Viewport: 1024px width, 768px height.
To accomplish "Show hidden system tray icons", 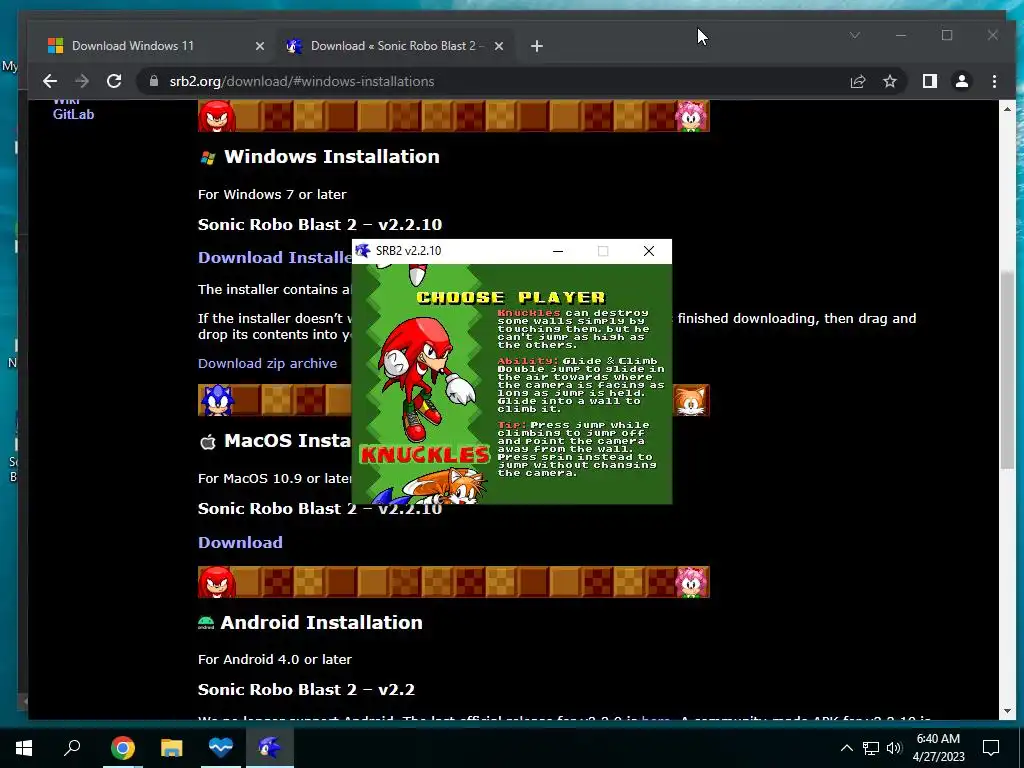I will point(846,748).
